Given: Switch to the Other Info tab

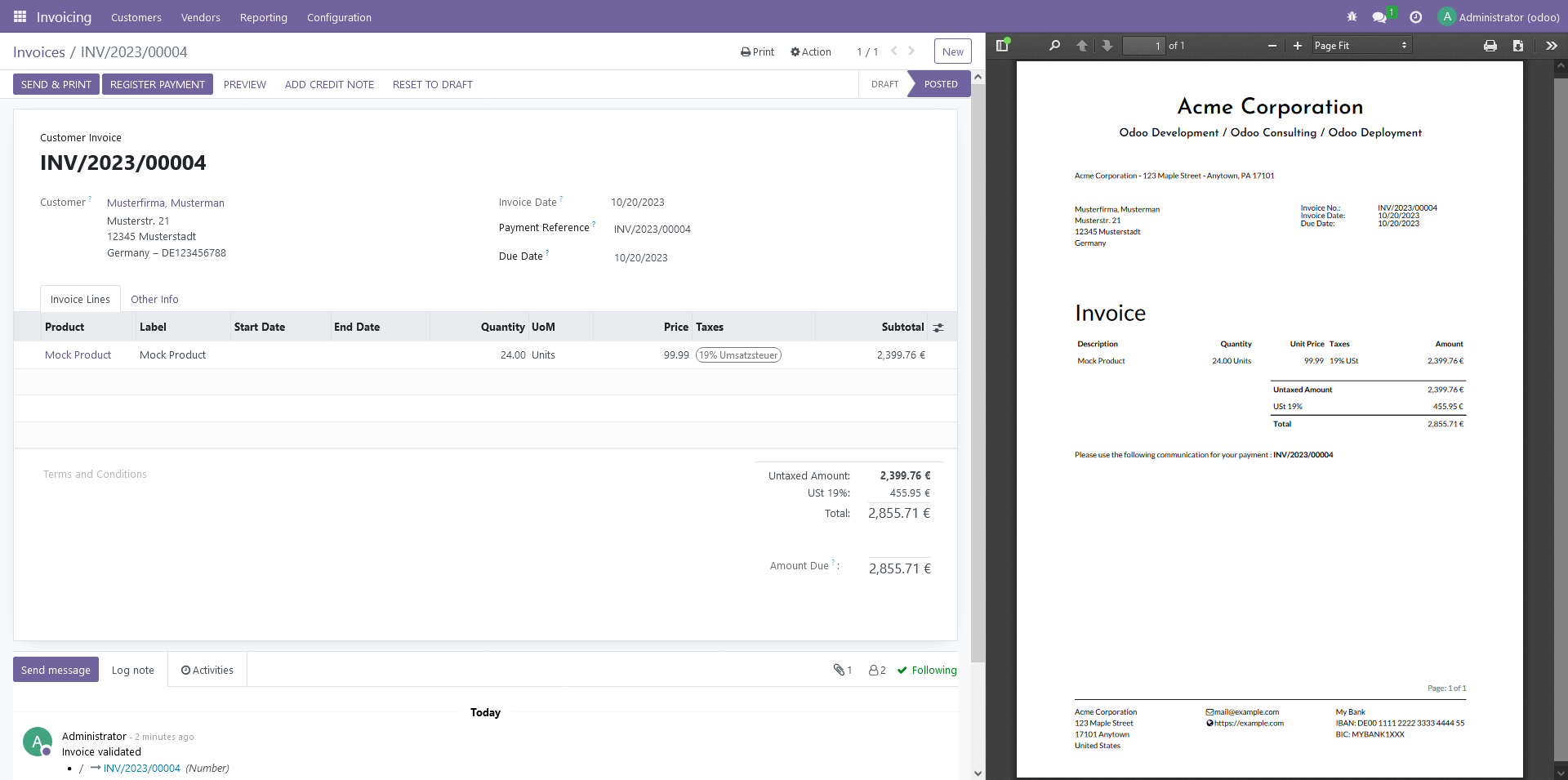Looking at the screenshot, I should tap(154, 299).
